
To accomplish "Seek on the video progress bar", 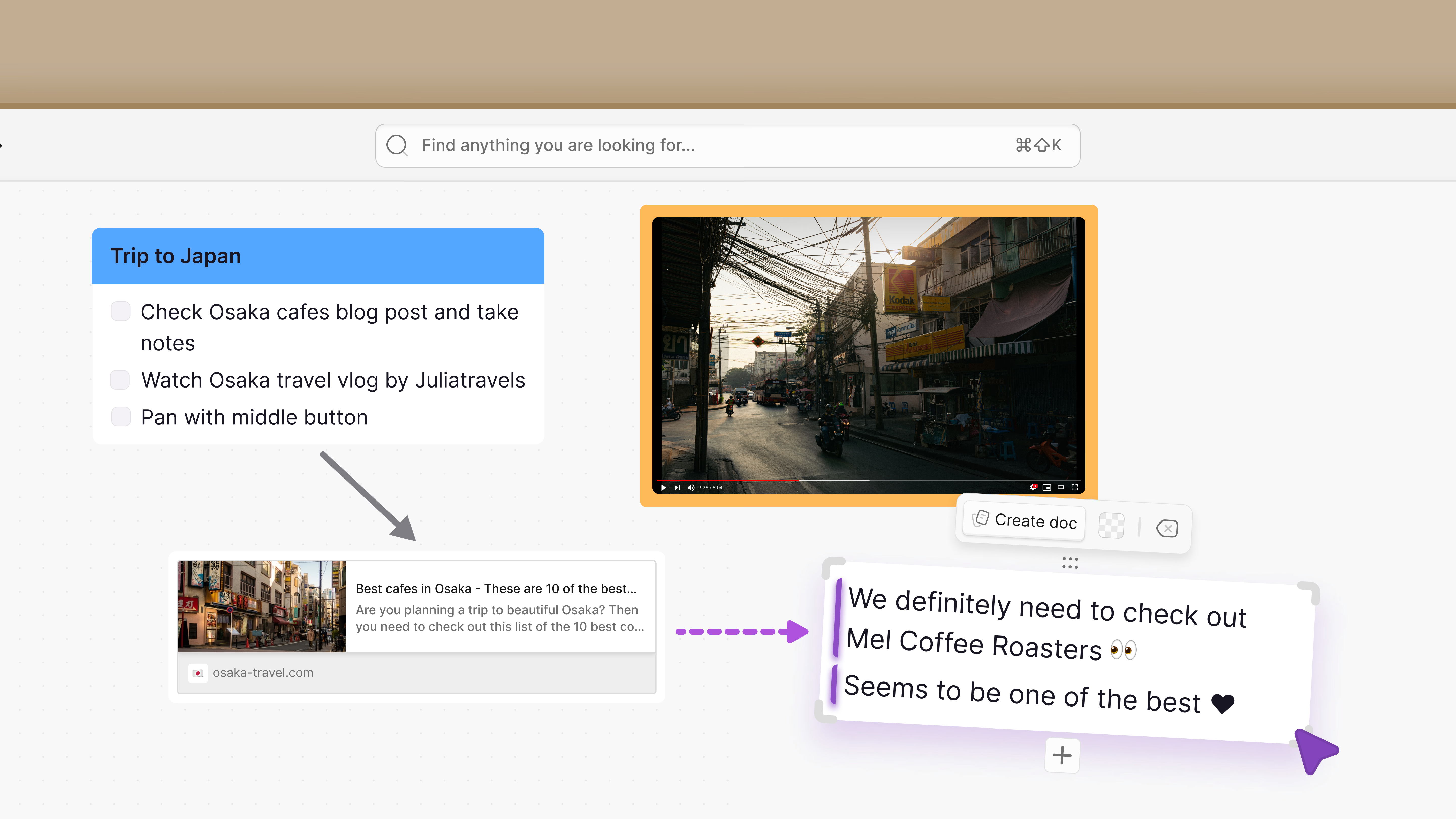I will click(x=904, y=480).
